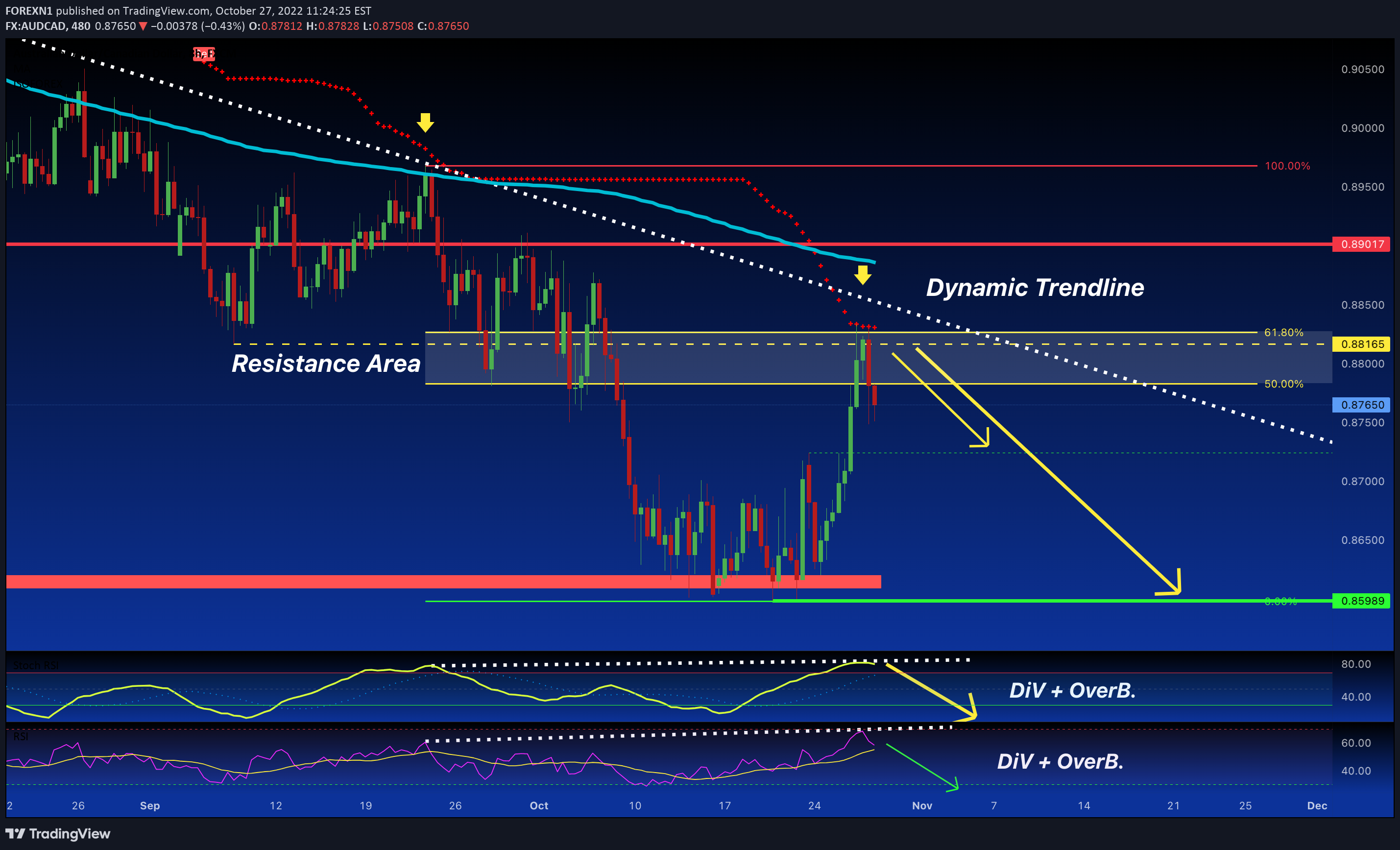This screenshot has height=850, width=1400.
Task: Click date 24 on the time axis
Action: pyautogui.click(x=814, y=806)
